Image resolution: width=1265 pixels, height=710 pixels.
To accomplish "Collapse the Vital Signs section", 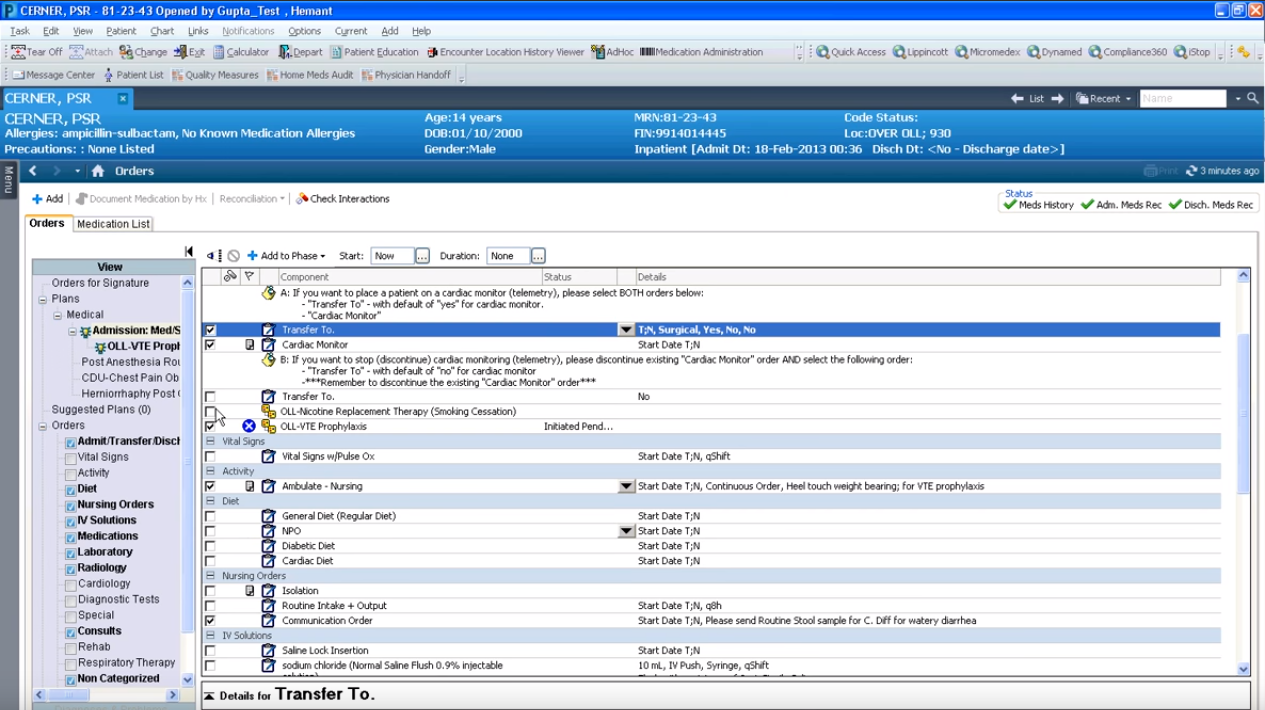I will coord(210,441).
